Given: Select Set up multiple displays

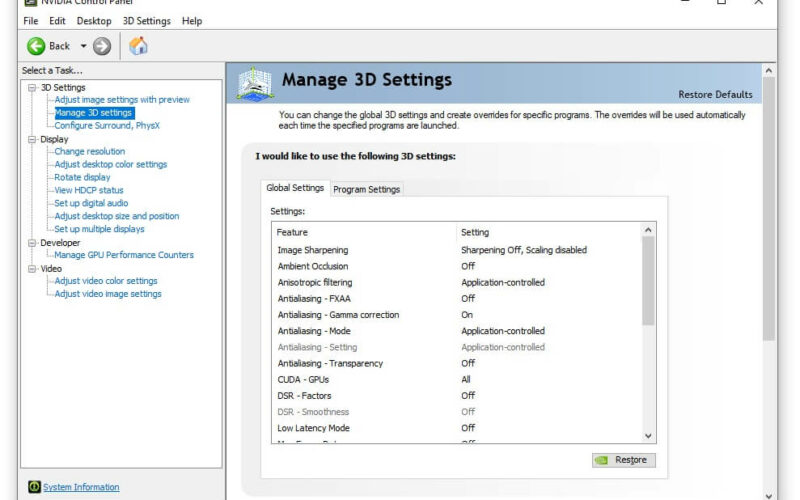Looking at the screenshot, I should [x=99, y=229].
